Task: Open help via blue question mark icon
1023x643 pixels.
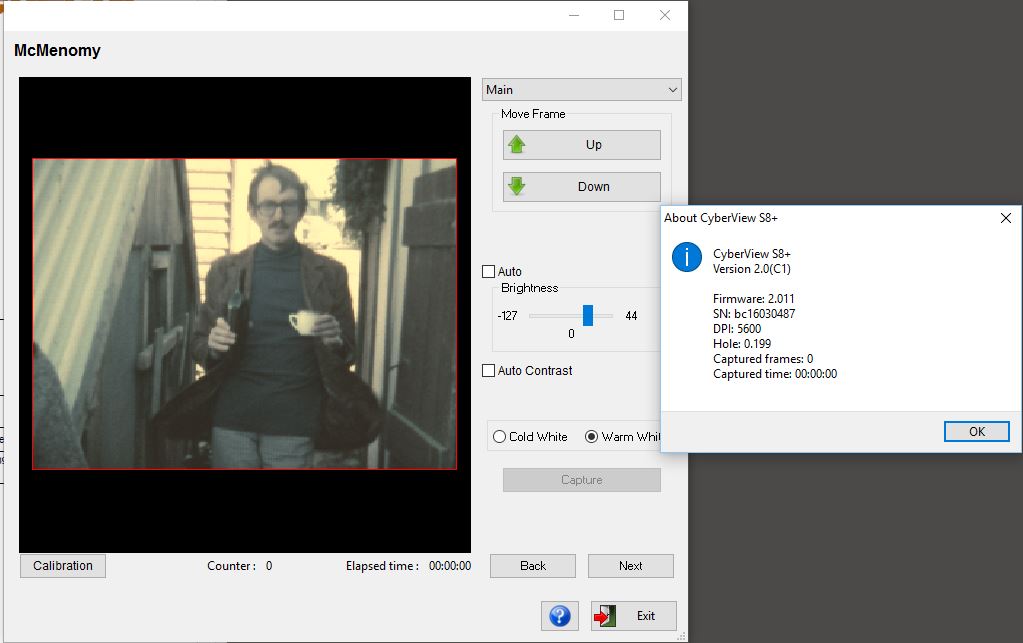Action: (x=560, y=616)
